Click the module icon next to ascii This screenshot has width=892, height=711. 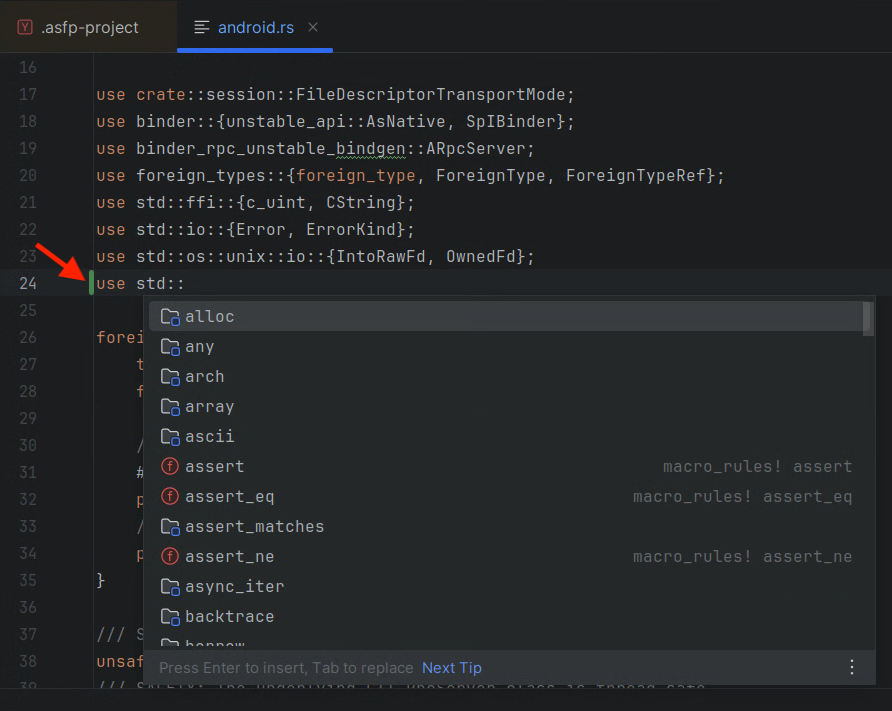pos(169,436)
